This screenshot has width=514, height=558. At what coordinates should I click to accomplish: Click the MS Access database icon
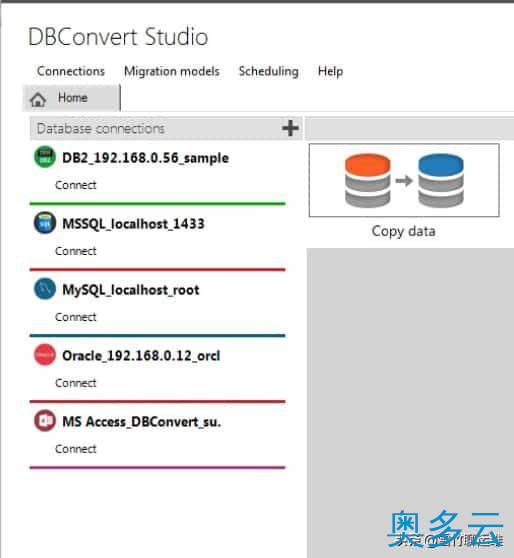pos(45,421)
